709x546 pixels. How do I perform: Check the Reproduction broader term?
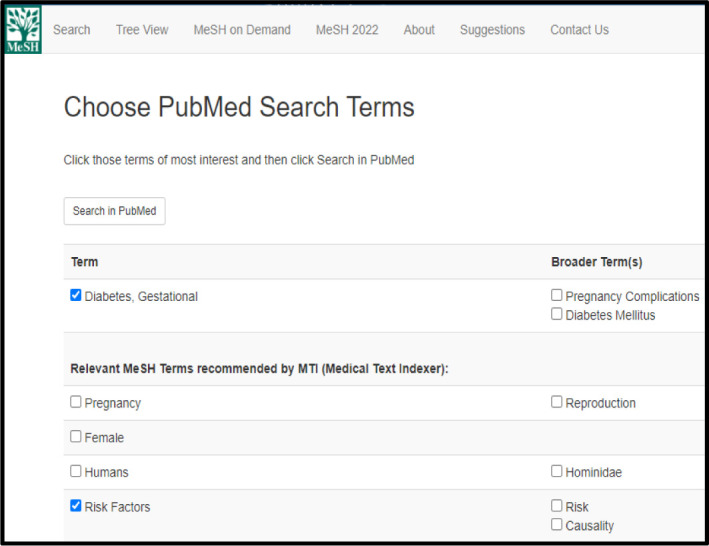point(557,402)
